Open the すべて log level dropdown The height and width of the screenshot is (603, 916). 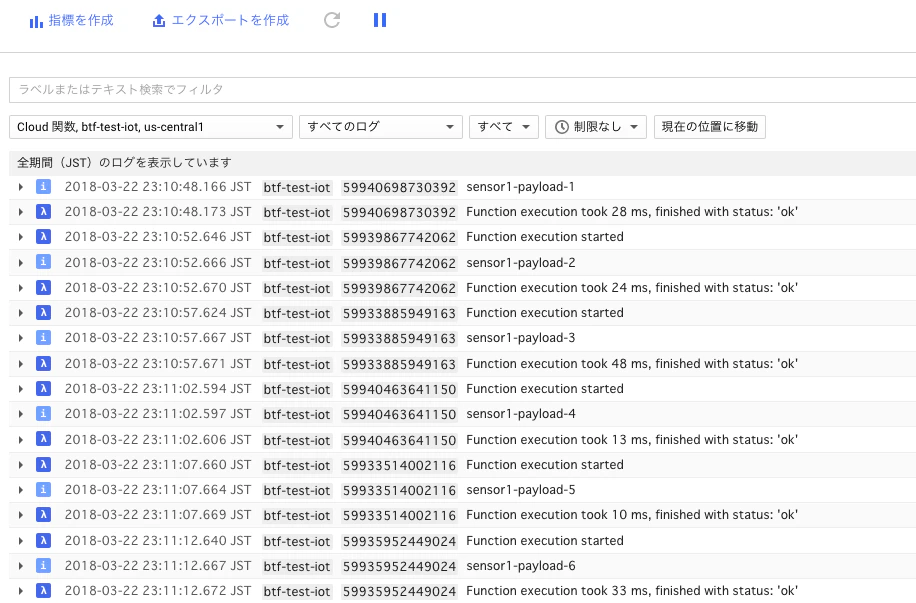click(x=504, y=127)
